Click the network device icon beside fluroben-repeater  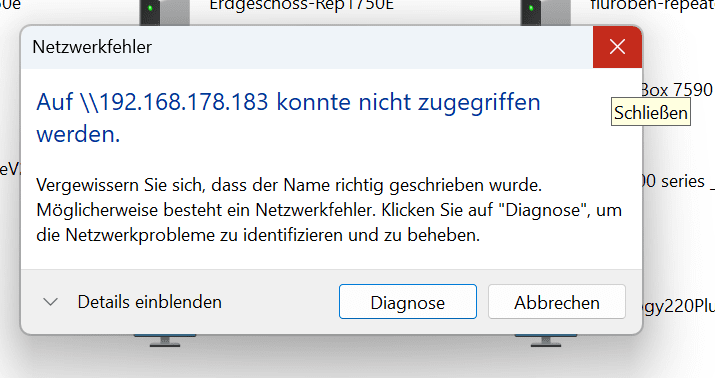(545, 12)
